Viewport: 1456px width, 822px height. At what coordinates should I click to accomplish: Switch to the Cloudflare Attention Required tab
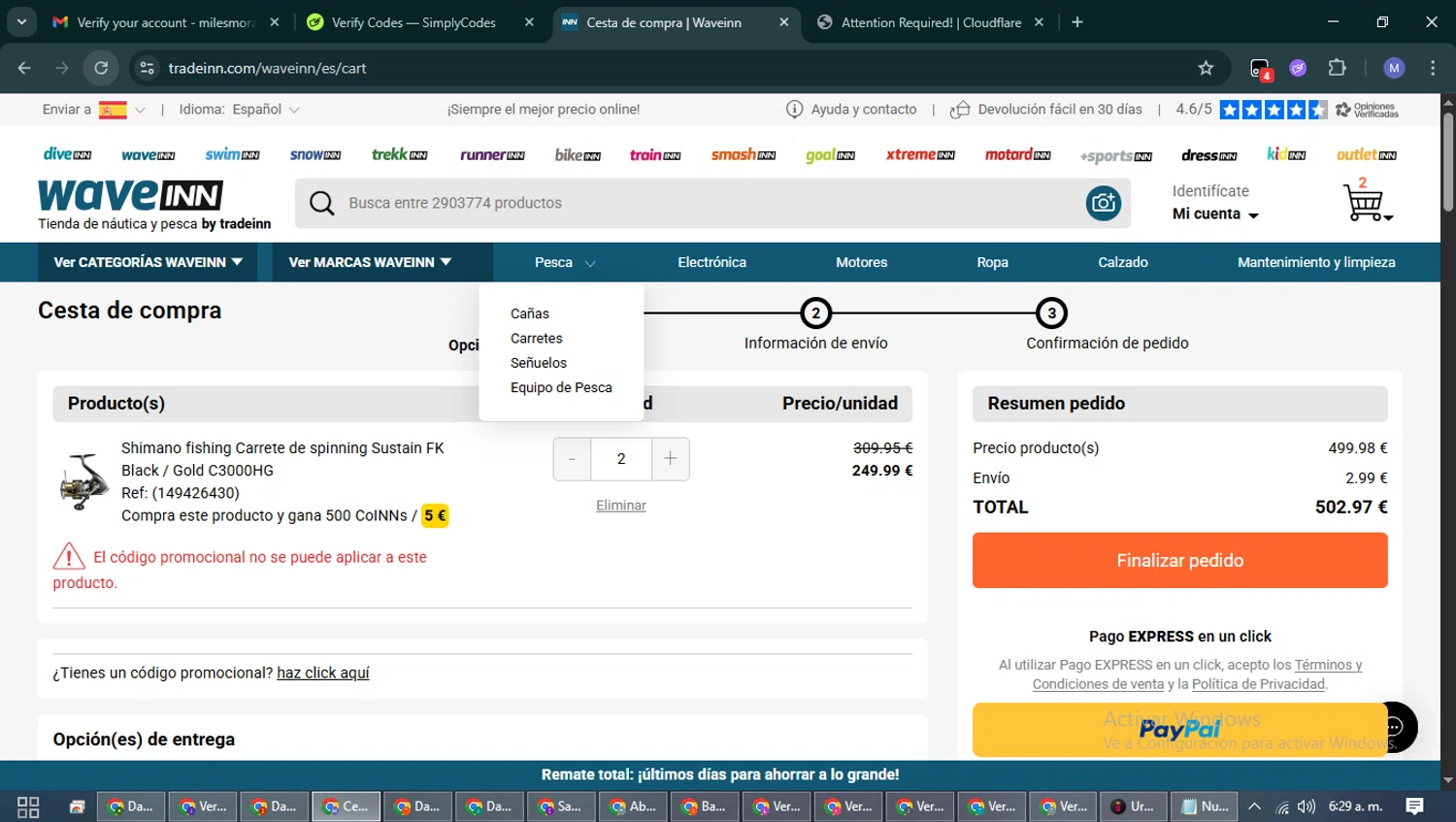[931, 22]
